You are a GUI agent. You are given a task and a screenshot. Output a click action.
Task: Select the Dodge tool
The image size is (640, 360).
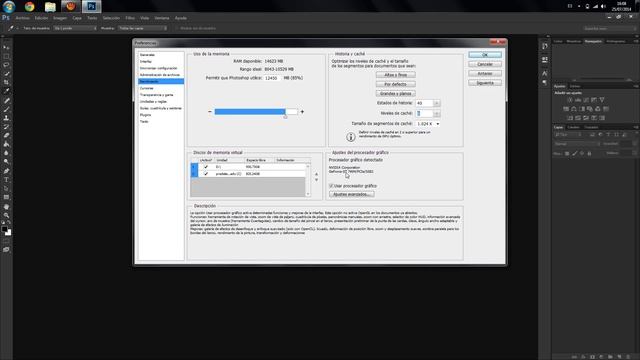6,162
